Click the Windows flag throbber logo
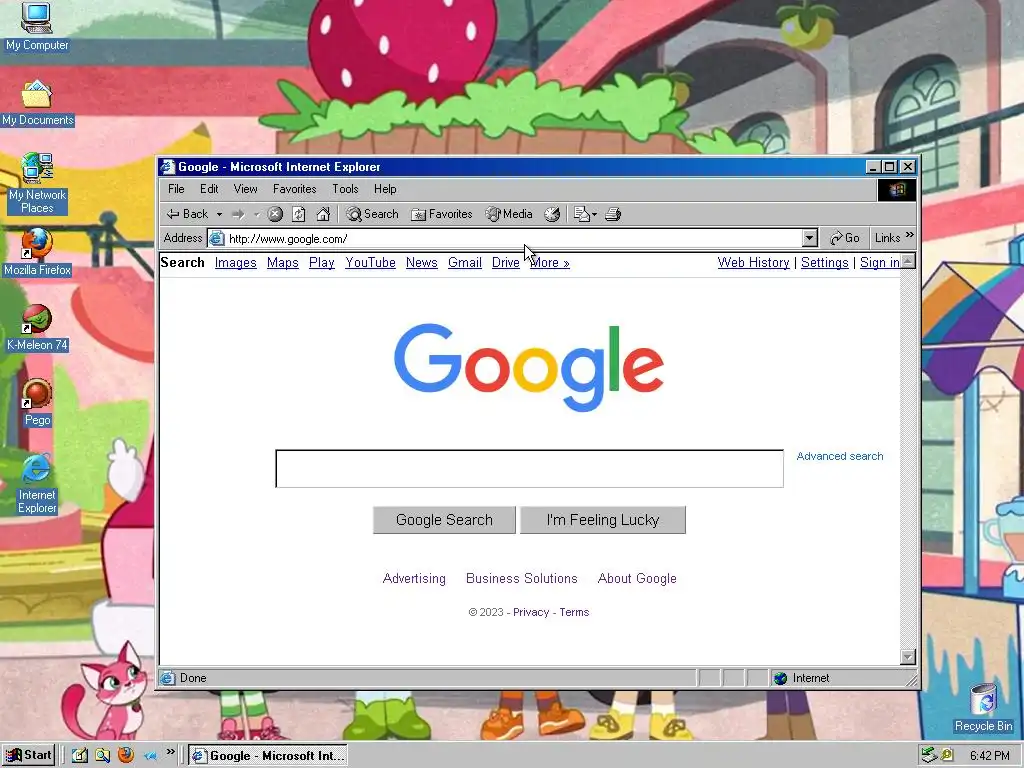 897,189
